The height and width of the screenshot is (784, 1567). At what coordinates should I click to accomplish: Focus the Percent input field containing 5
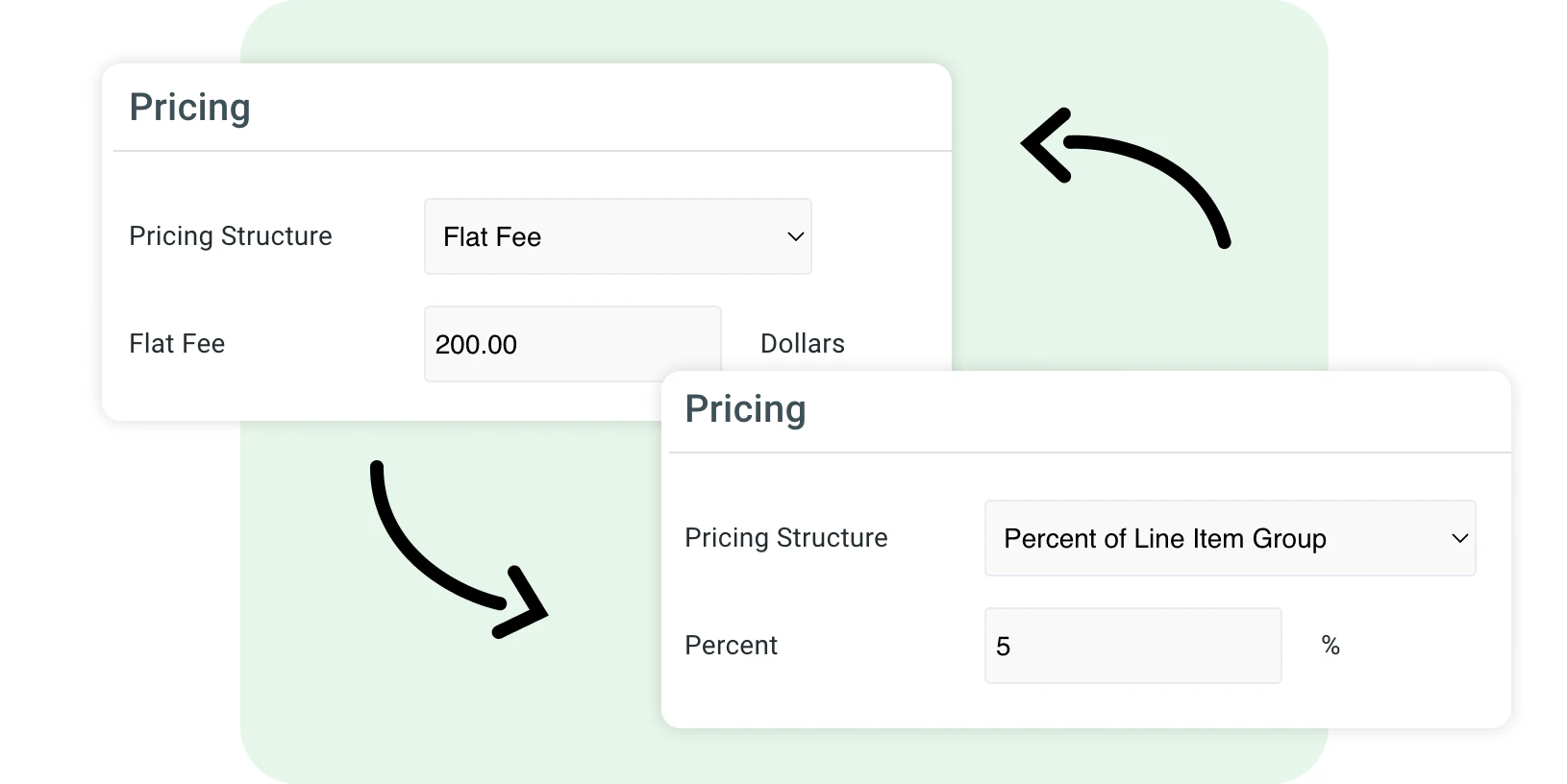[x=1132, y=646]
